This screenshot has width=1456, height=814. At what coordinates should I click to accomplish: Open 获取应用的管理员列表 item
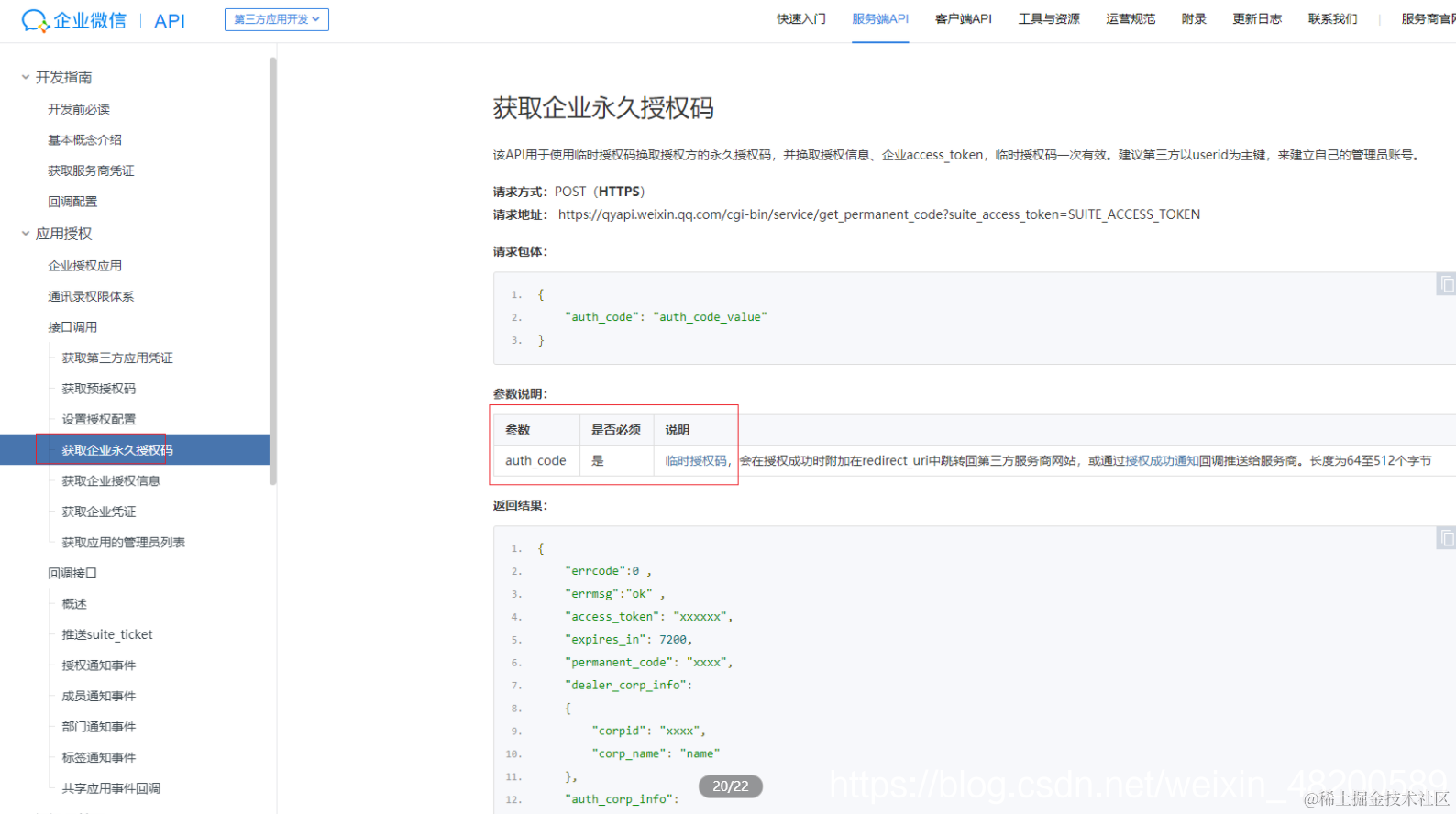pos(123,543)
